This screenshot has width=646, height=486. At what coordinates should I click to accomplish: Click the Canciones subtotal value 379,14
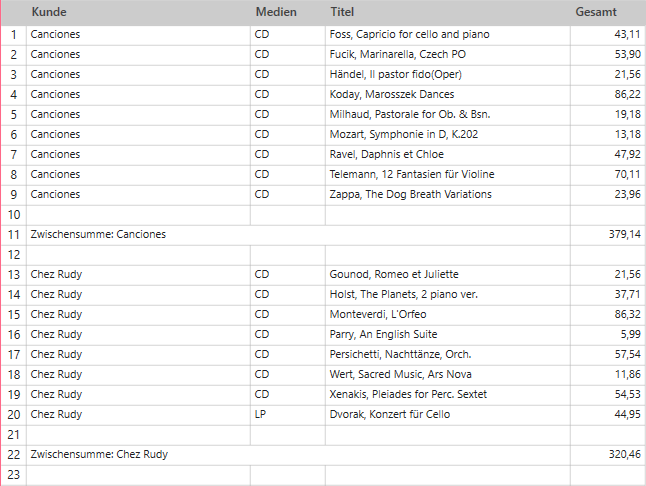coord(624,235)
